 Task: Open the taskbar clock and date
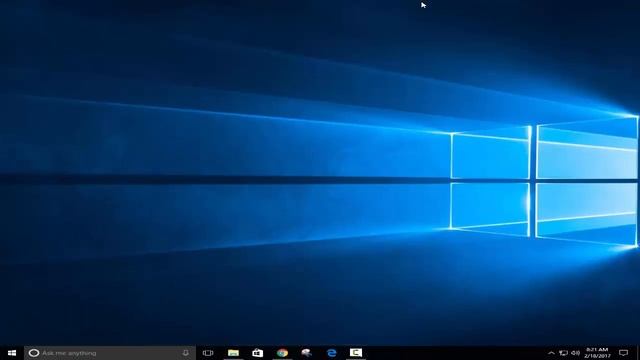pyautogui.click(x=597, y=353)
